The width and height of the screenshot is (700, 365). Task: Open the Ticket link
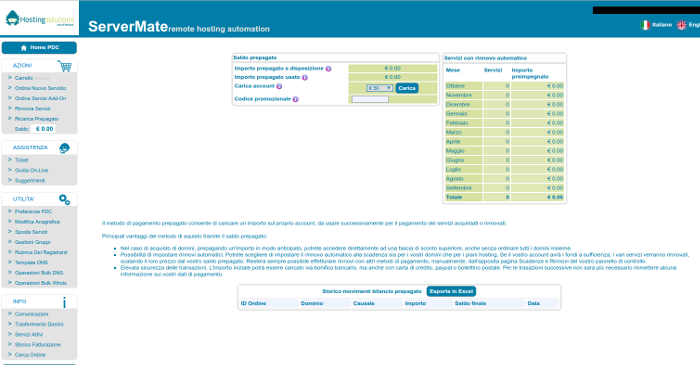tap(21, 160)
